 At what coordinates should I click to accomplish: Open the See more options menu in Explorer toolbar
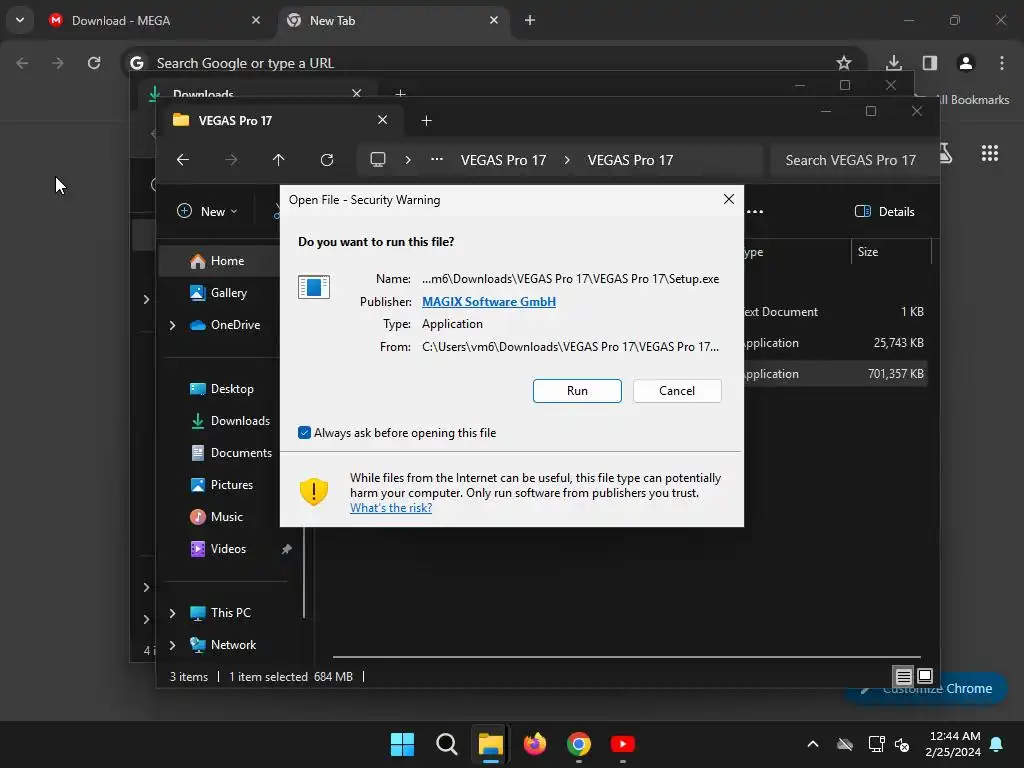tap(755, 212)
